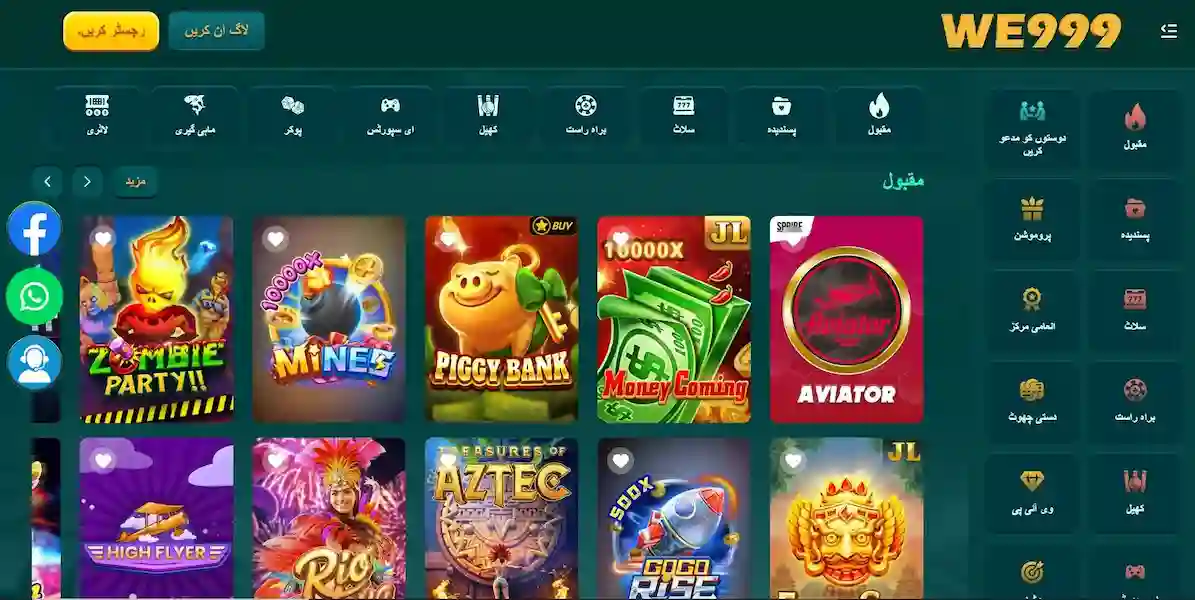The image size is (1195, 600).
Task: Open Manual Rebate (دستی چھوٹ) in the sidebar
Action: click(x=1033, y=401)
